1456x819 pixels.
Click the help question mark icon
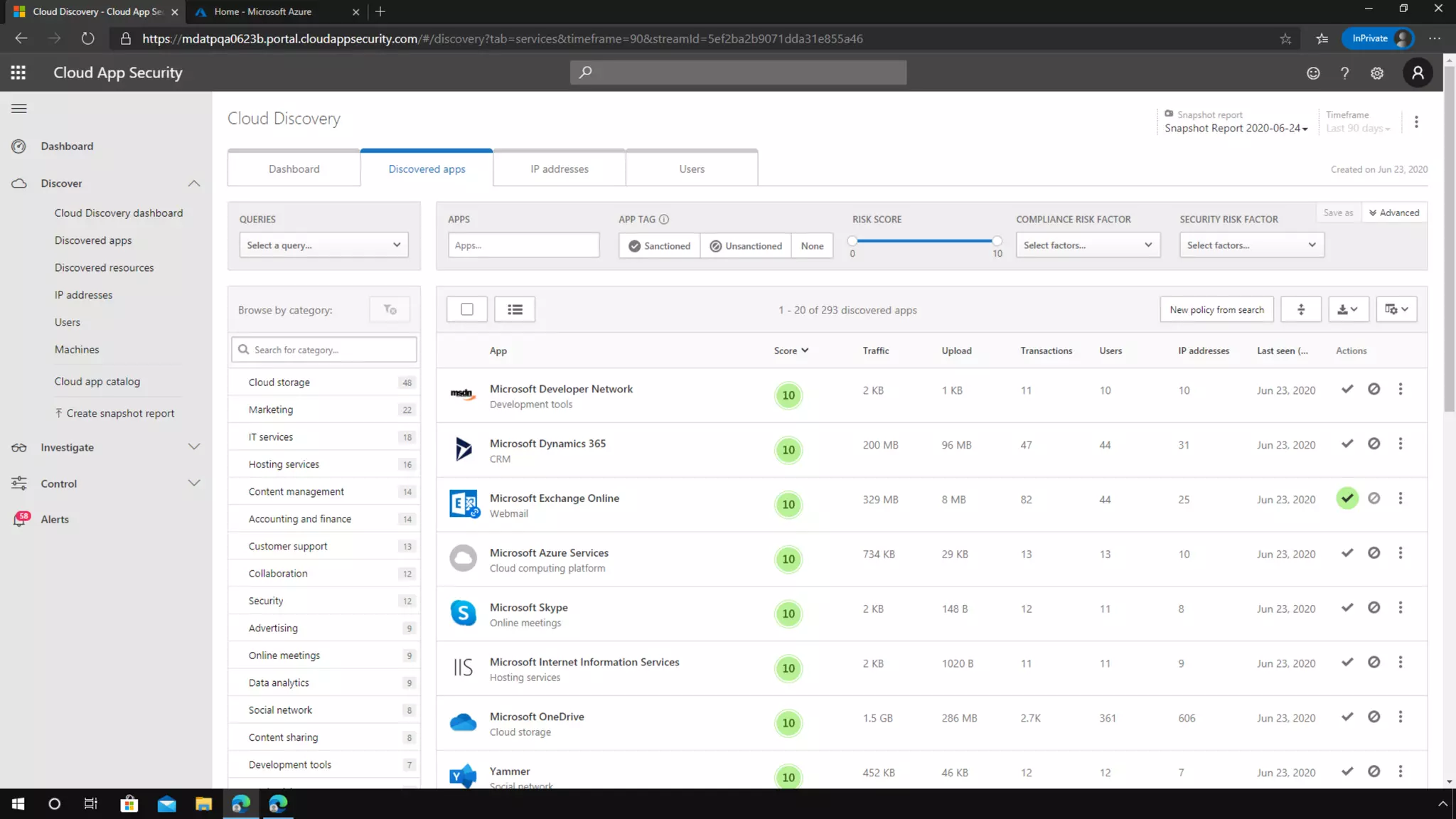tap(1344, 73)
